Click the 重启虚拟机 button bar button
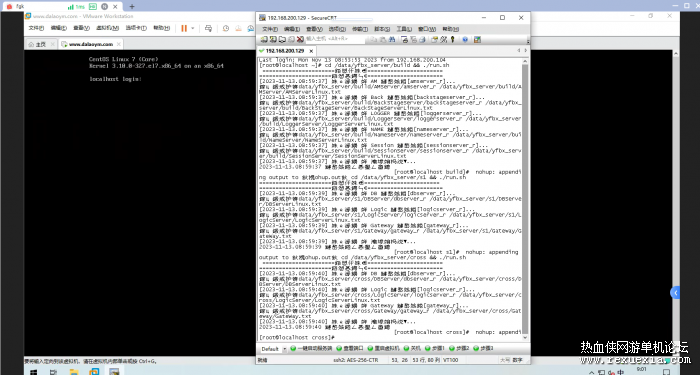Viewport: 700px width, 375px height. tap(384, 348)
